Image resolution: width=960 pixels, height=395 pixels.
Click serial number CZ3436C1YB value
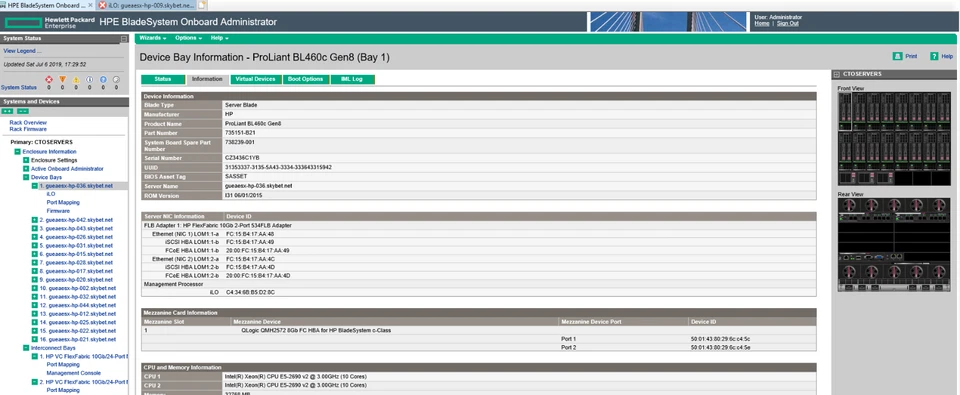click(242, 158)
